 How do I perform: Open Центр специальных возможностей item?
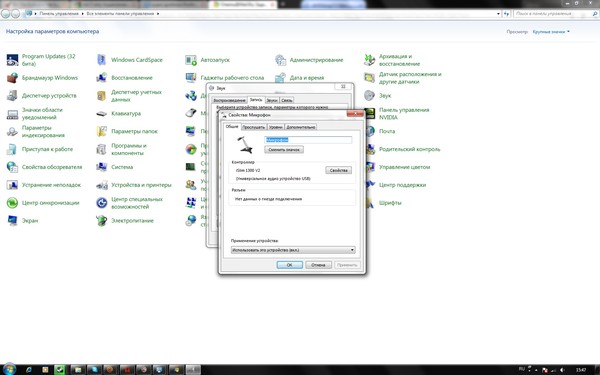click(130, 203)
